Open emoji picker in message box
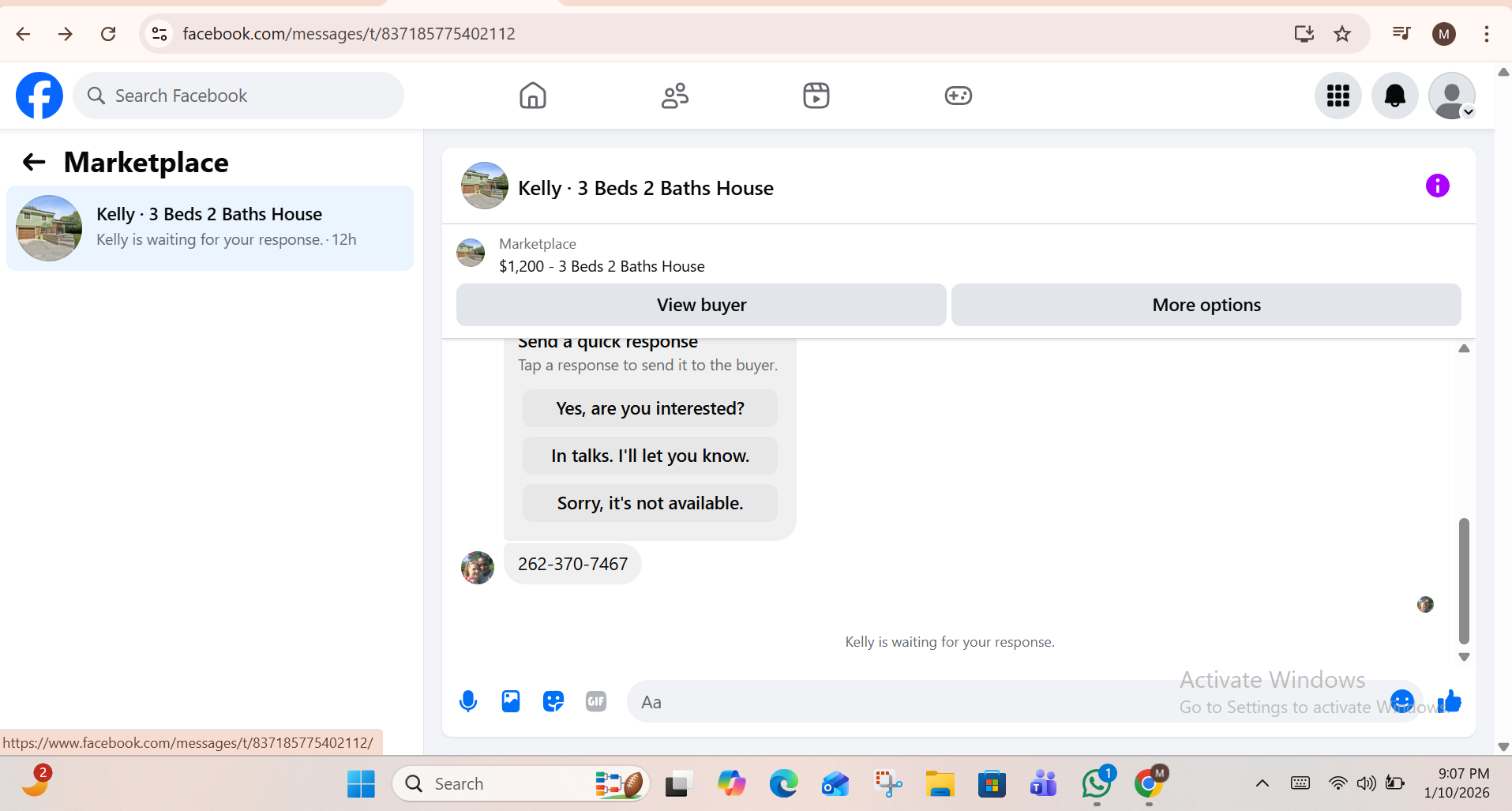This screenshot has height=811, width=1512. coord(1402,701)
